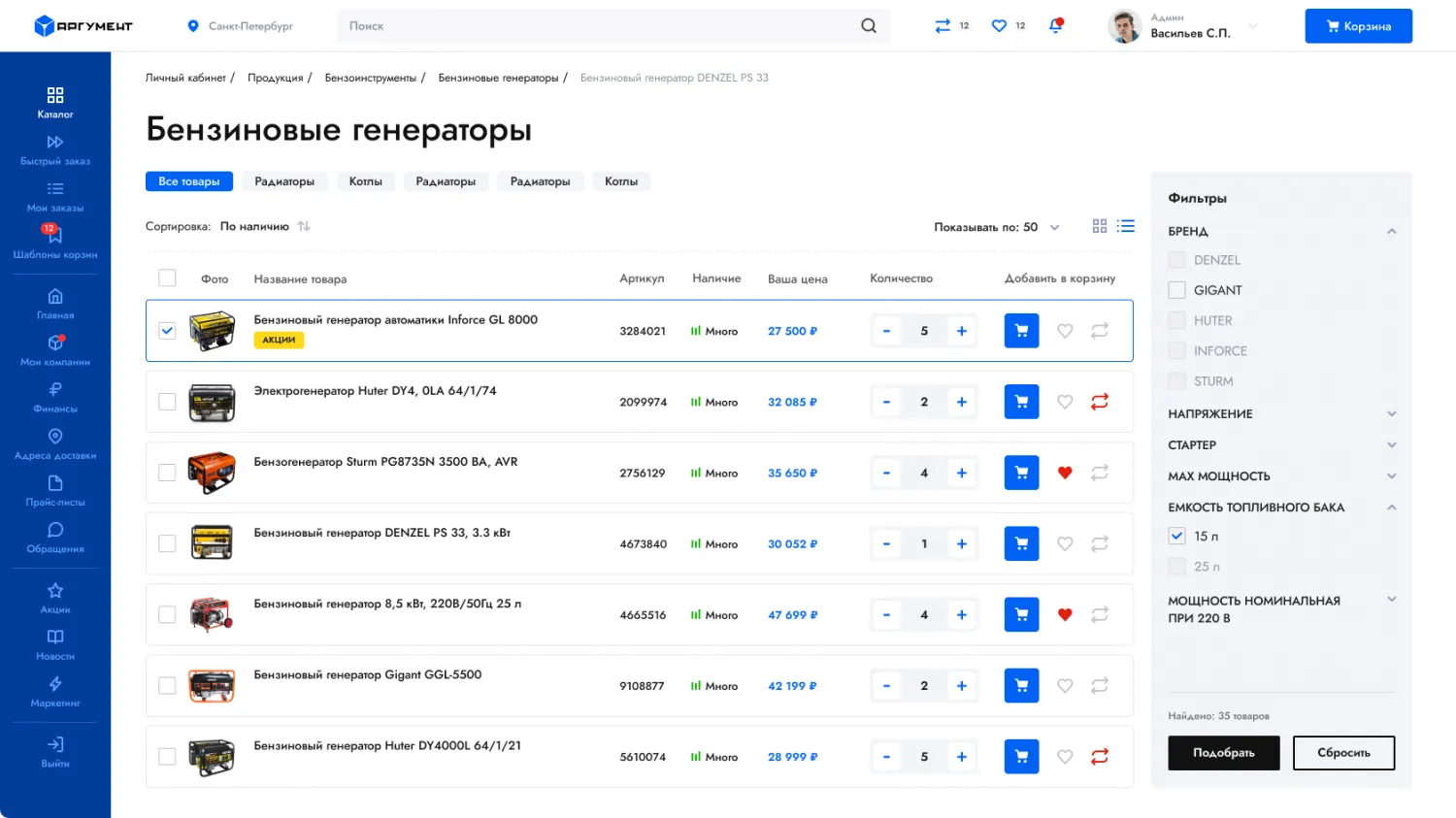Switch to grid view layout icon
Screen dimensions: 1456x818
tap(1099, 226)
